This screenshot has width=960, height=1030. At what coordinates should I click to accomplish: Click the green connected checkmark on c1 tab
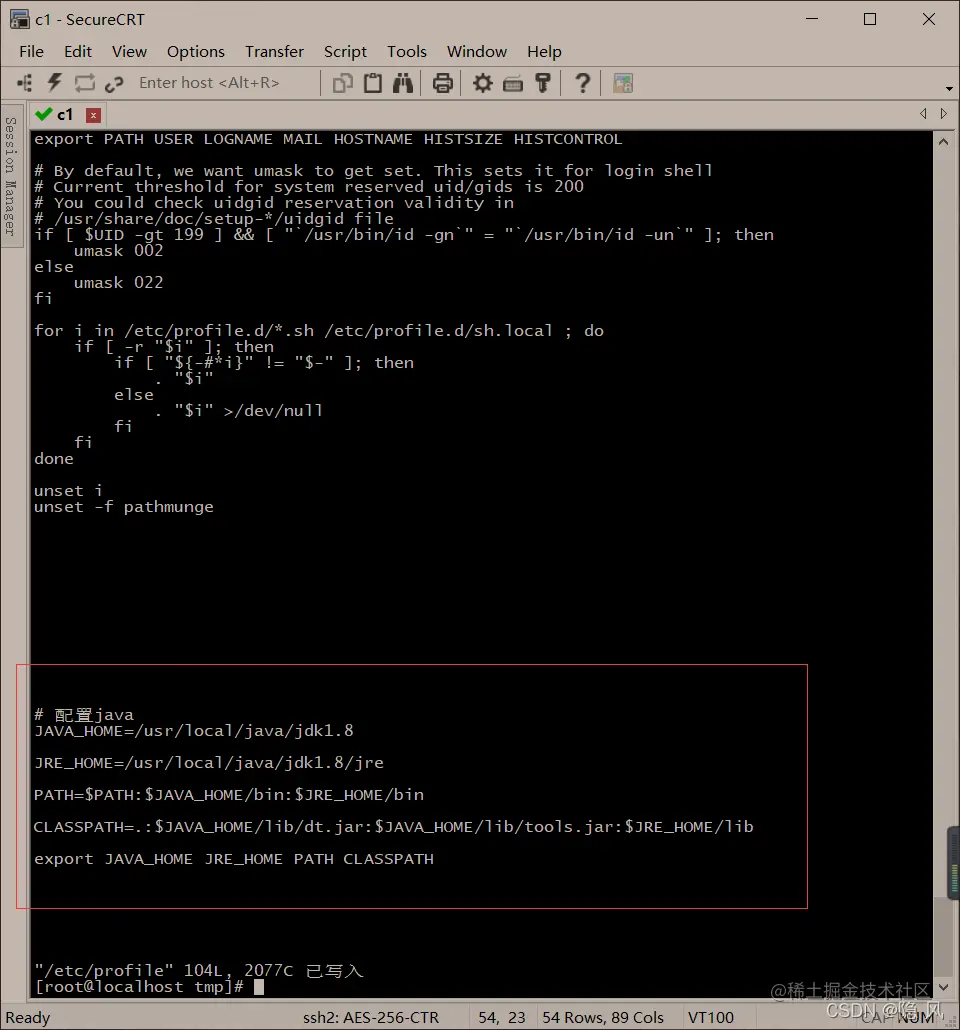[x=44, y=114]
